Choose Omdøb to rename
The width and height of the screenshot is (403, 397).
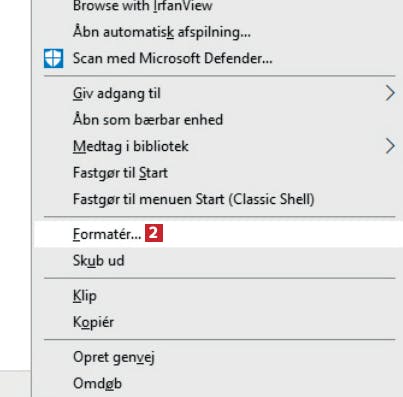[x=217, y=383]
